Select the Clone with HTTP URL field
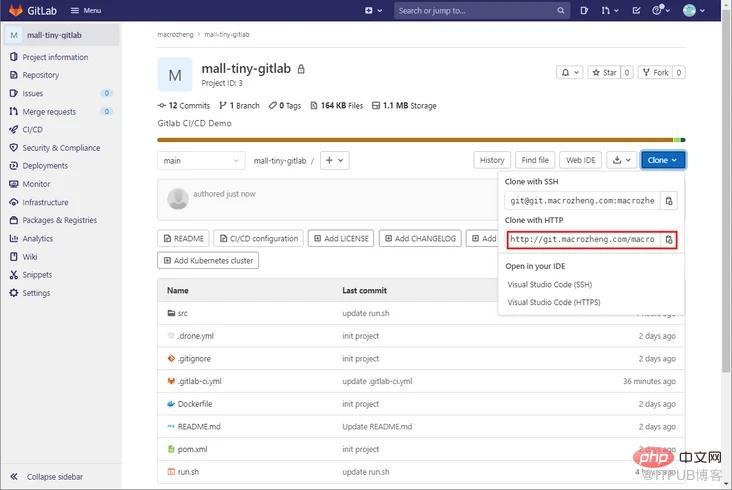732x490 pixels. pyautogui.click(x=584, y=239)
